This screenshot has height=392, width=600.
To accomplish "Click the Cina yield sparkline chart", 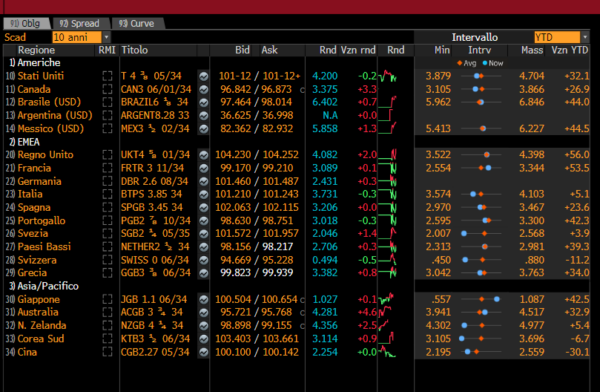I will coord(386,352).
